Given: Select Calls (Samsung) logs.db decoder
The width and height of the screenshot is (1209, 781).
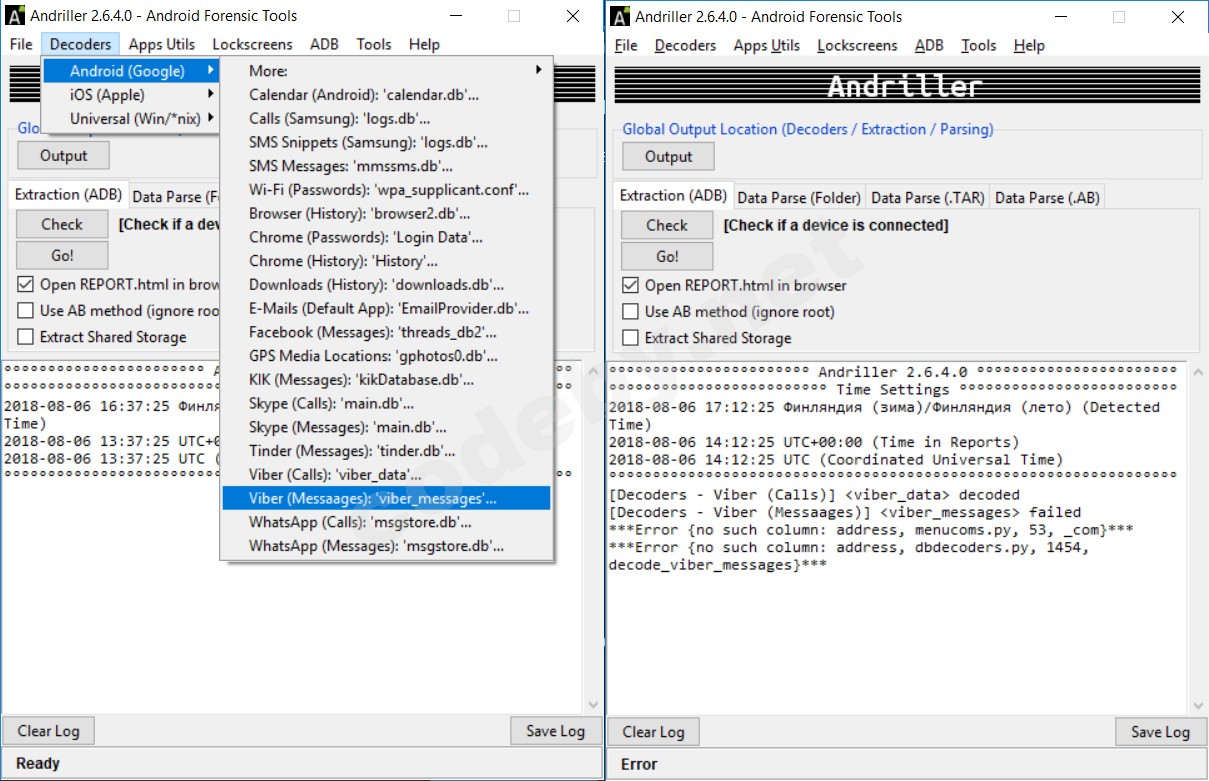Looking at the screenshot, I should coord(387,119).
